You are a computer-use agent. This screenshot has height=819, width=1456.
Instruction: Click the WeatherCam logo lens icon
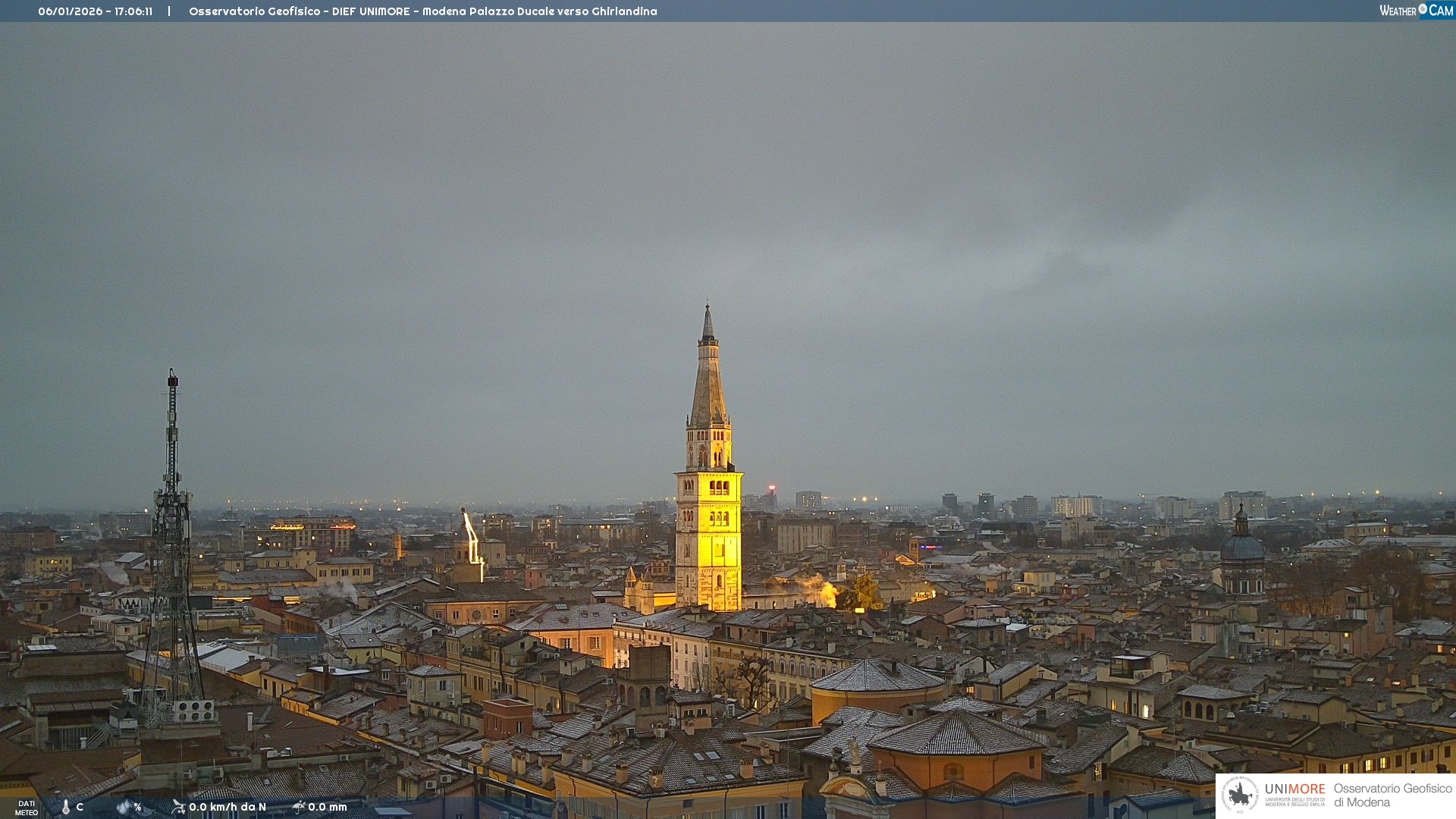(x=1423, y=9)
